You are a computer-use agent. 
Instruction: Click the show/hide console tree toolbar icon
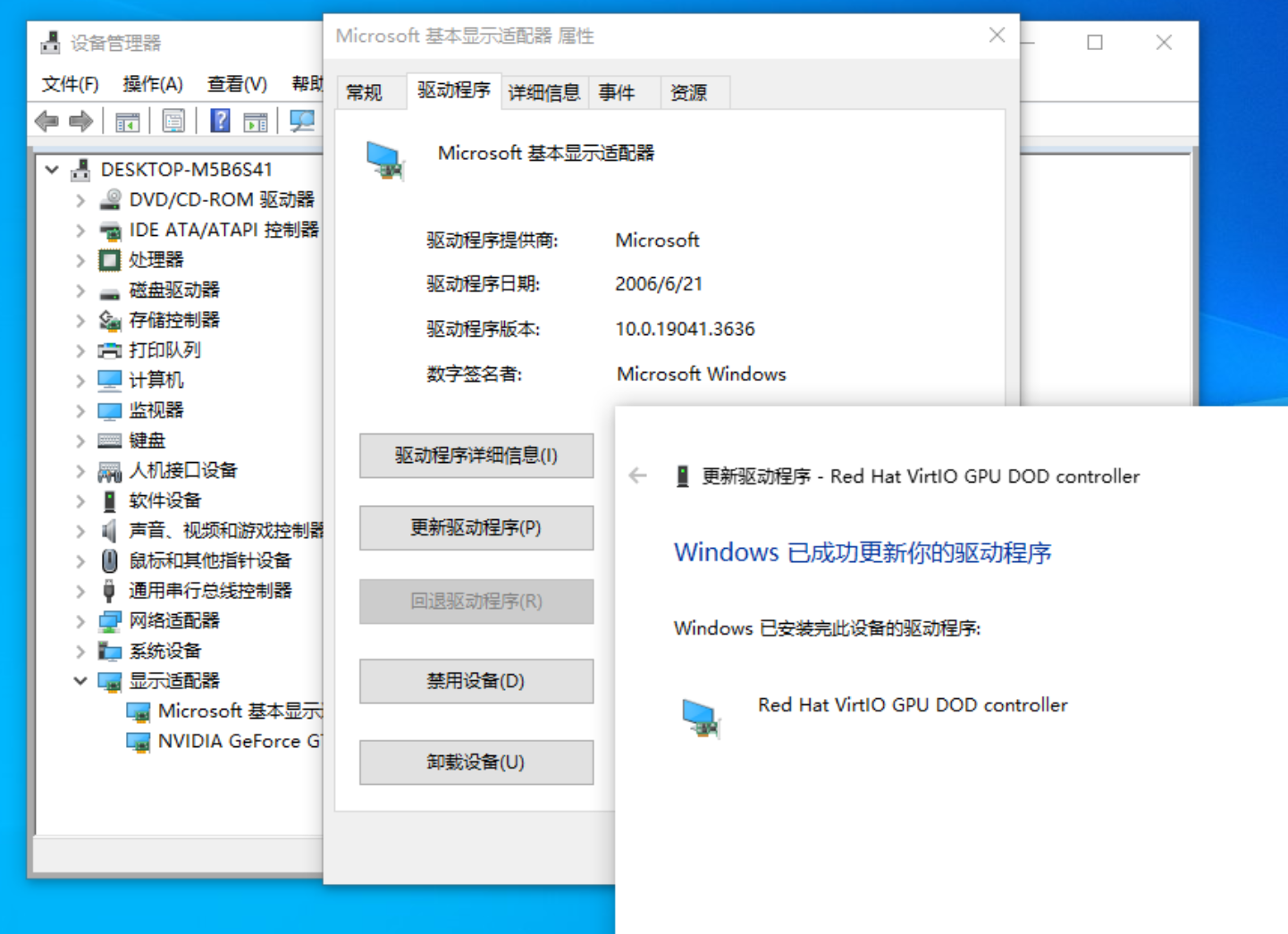127,122
